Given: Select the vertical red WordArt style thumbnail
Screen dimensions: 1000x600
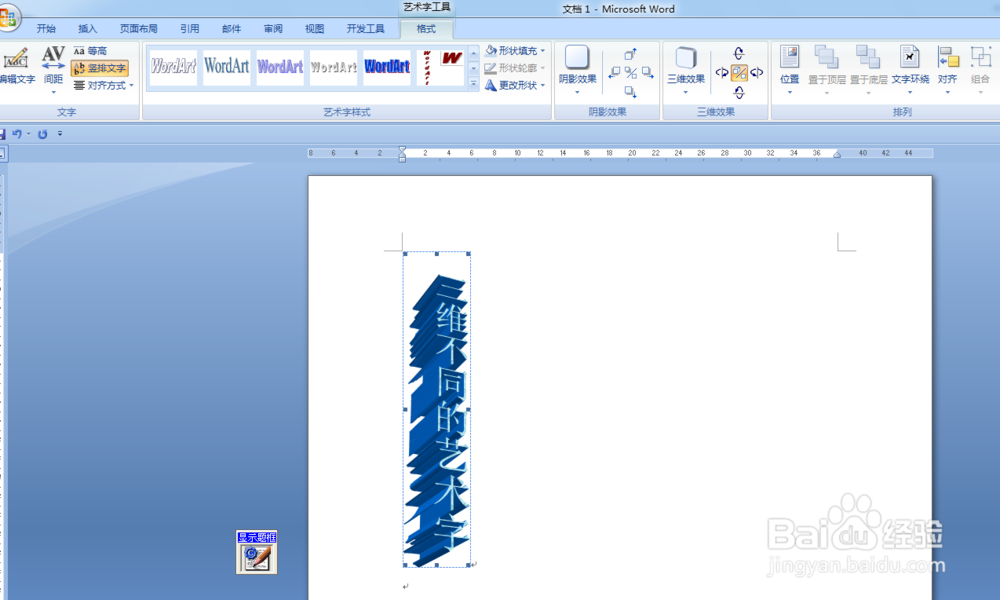Looking at the screenshot, I should coord(441,66).
